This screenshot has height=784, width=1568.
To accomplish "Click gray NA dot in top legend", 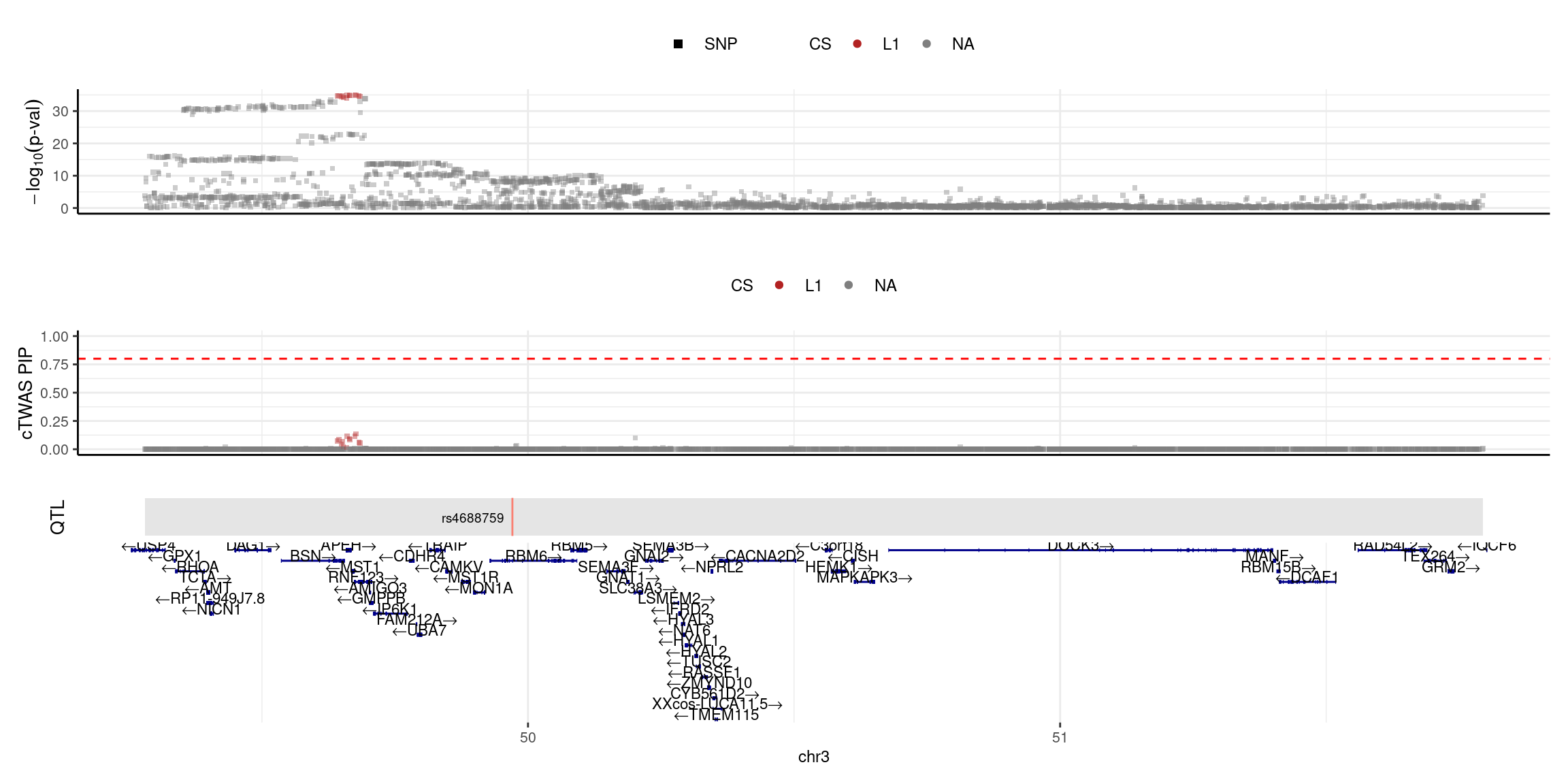I will [x=926, y=44].
